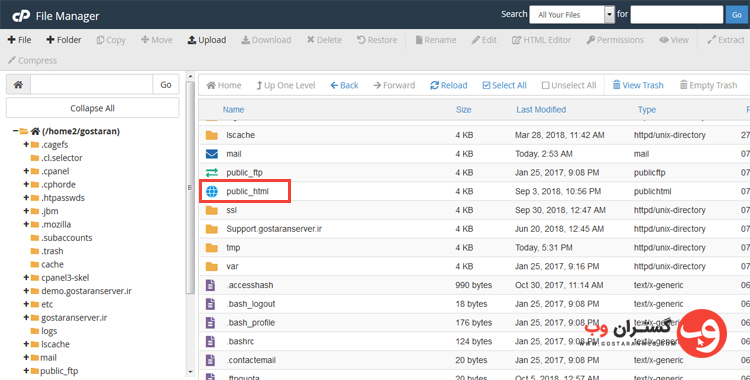Navigate Forward in file list
750x380 pixels.
tap(394, 85)
